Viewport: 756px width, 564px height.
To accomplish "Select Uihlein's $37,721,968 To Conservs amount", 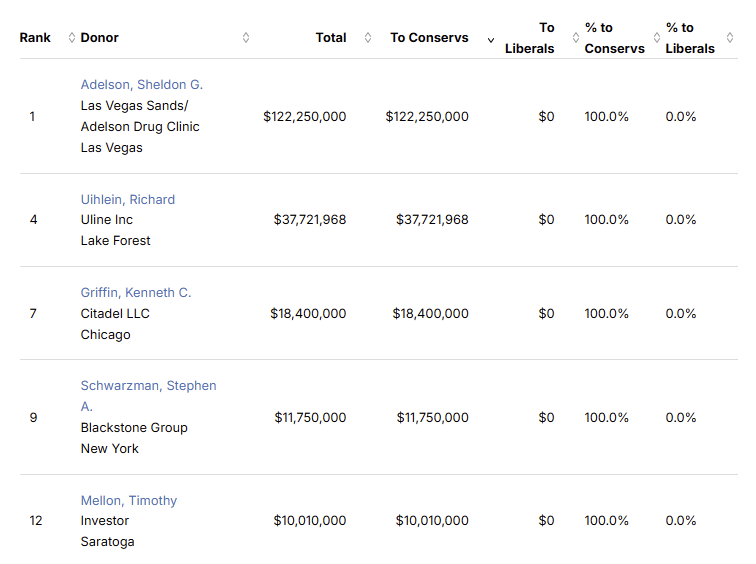I will pyautogui.click(x=432, y=220).
